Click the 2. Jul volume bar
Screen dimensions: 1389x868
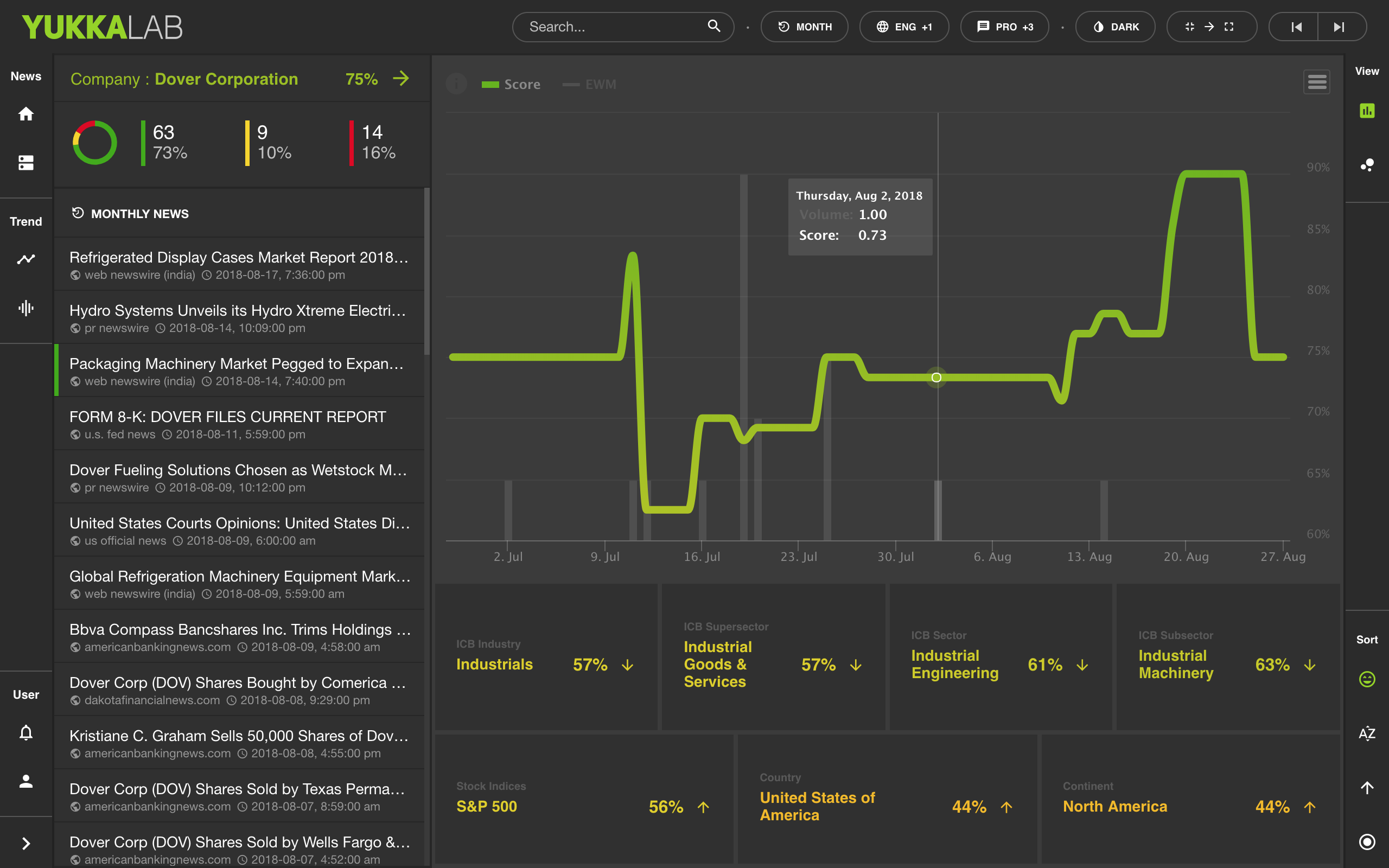pyautogui.click(x=508, y=510)
